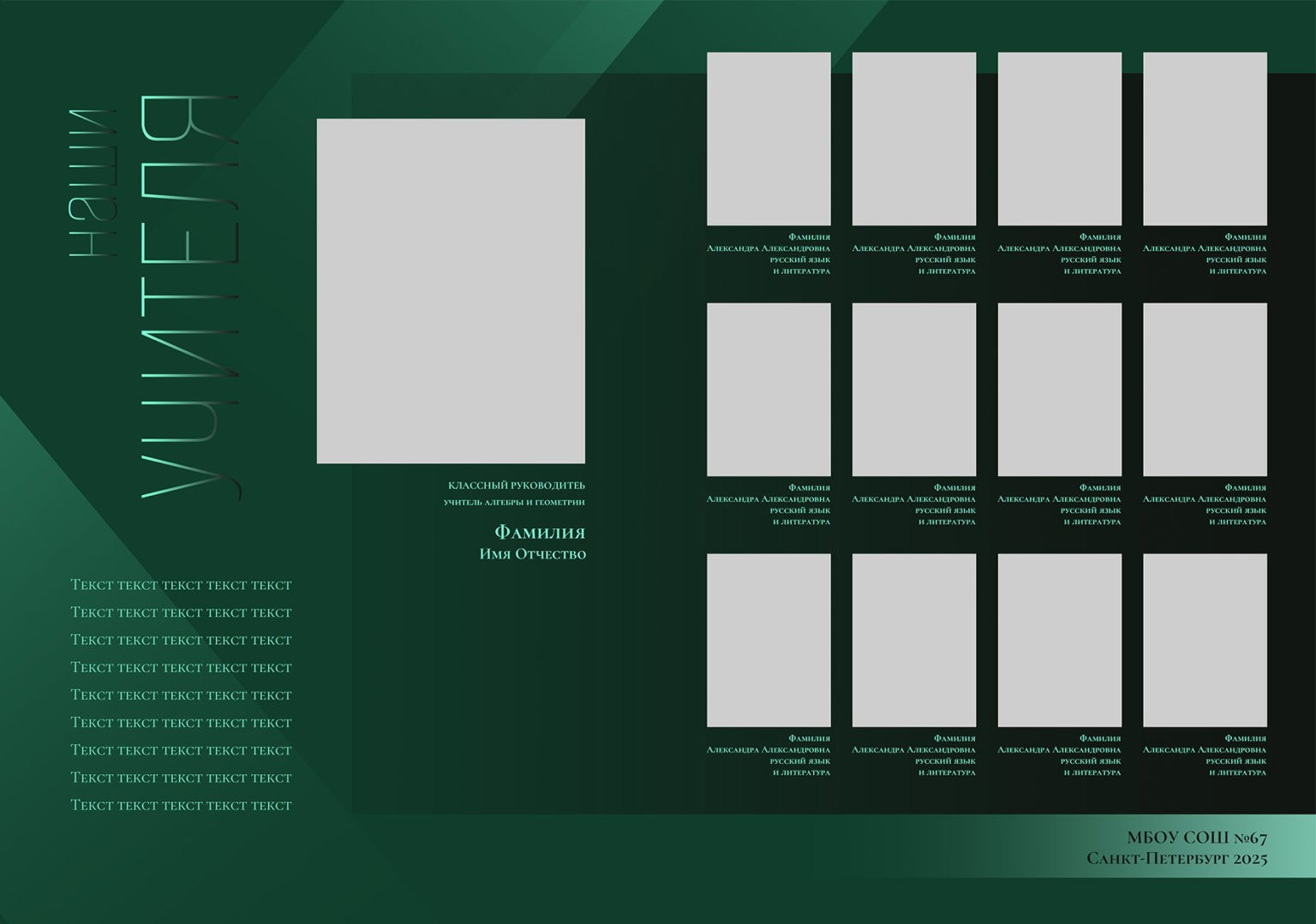Click the last photo placeholder in the top row
This screenshot has width=1316, height=924.
point(1205,139)
